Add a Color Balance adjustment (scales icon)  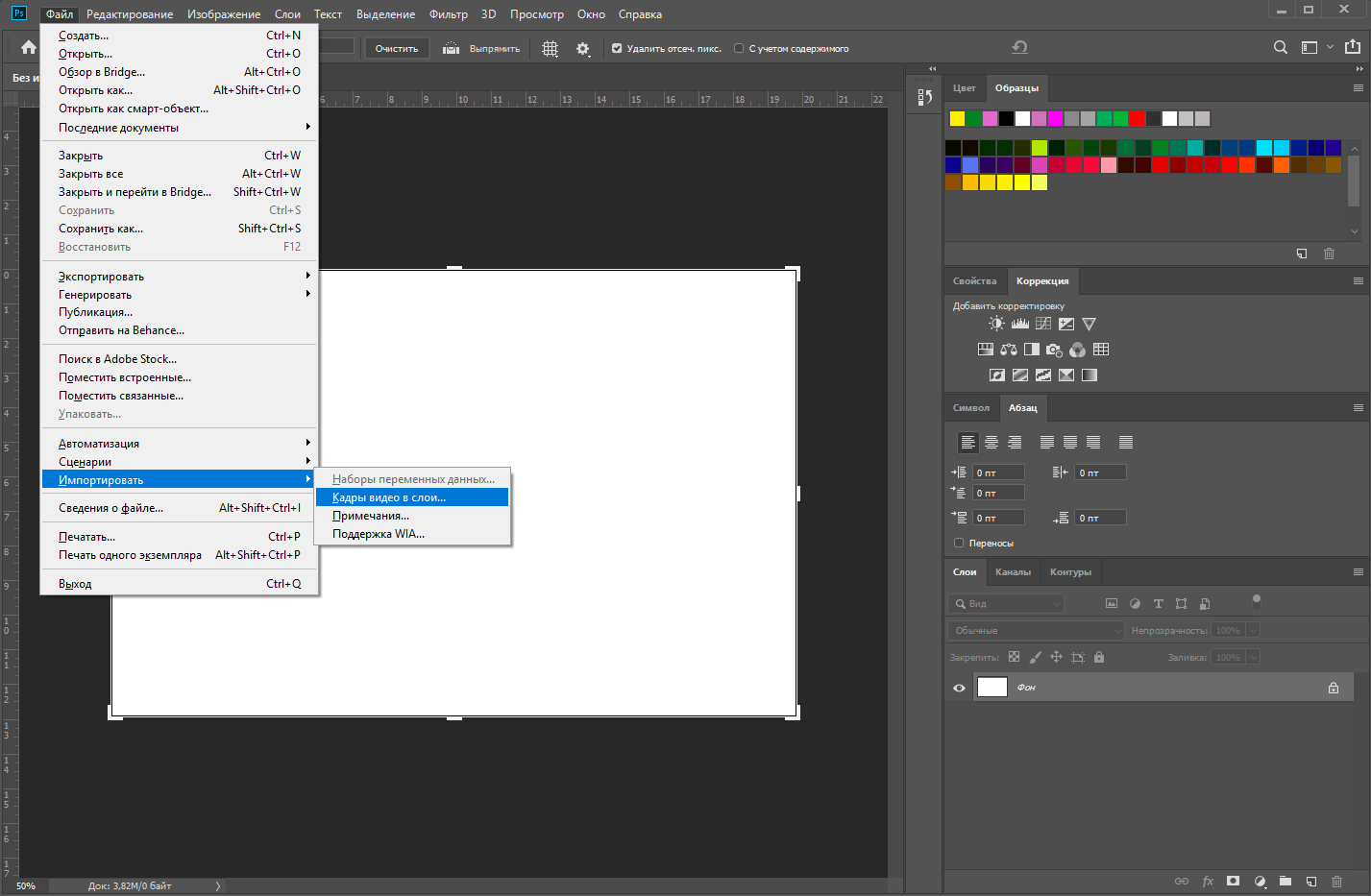coord(1008,350)
